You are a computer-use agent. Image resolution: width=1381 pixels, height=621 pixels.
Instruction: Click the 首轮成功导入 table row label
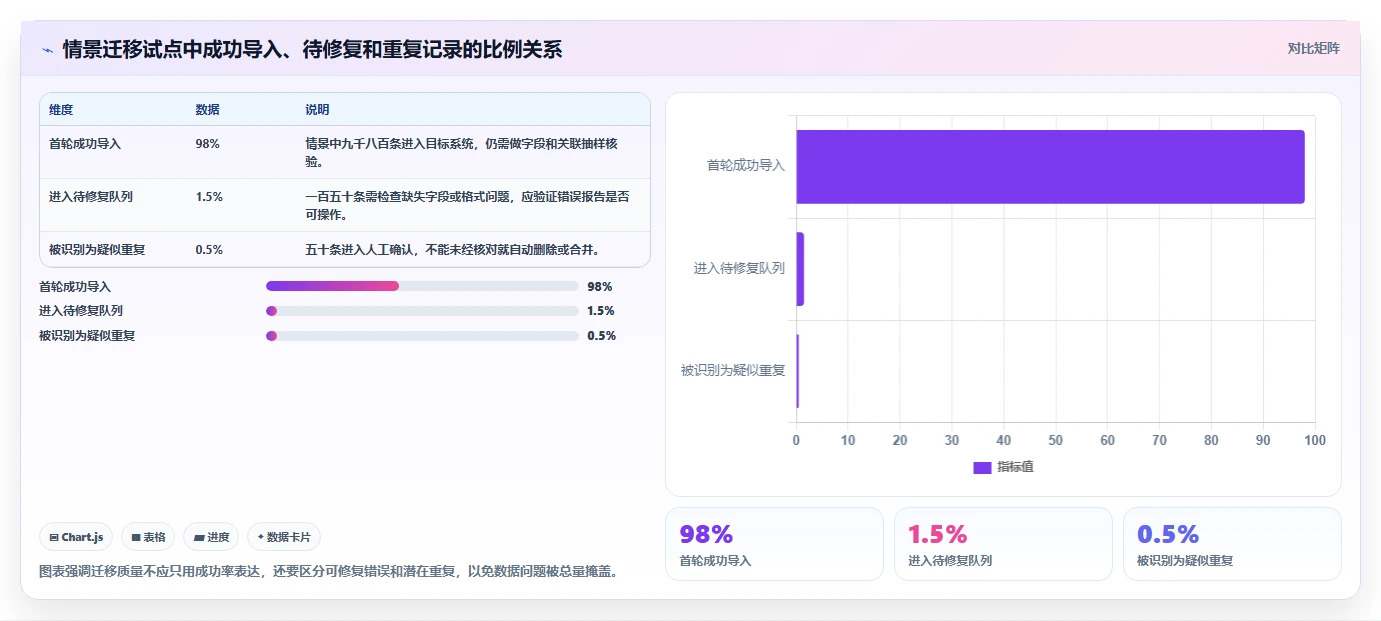[x=85, y=144]
